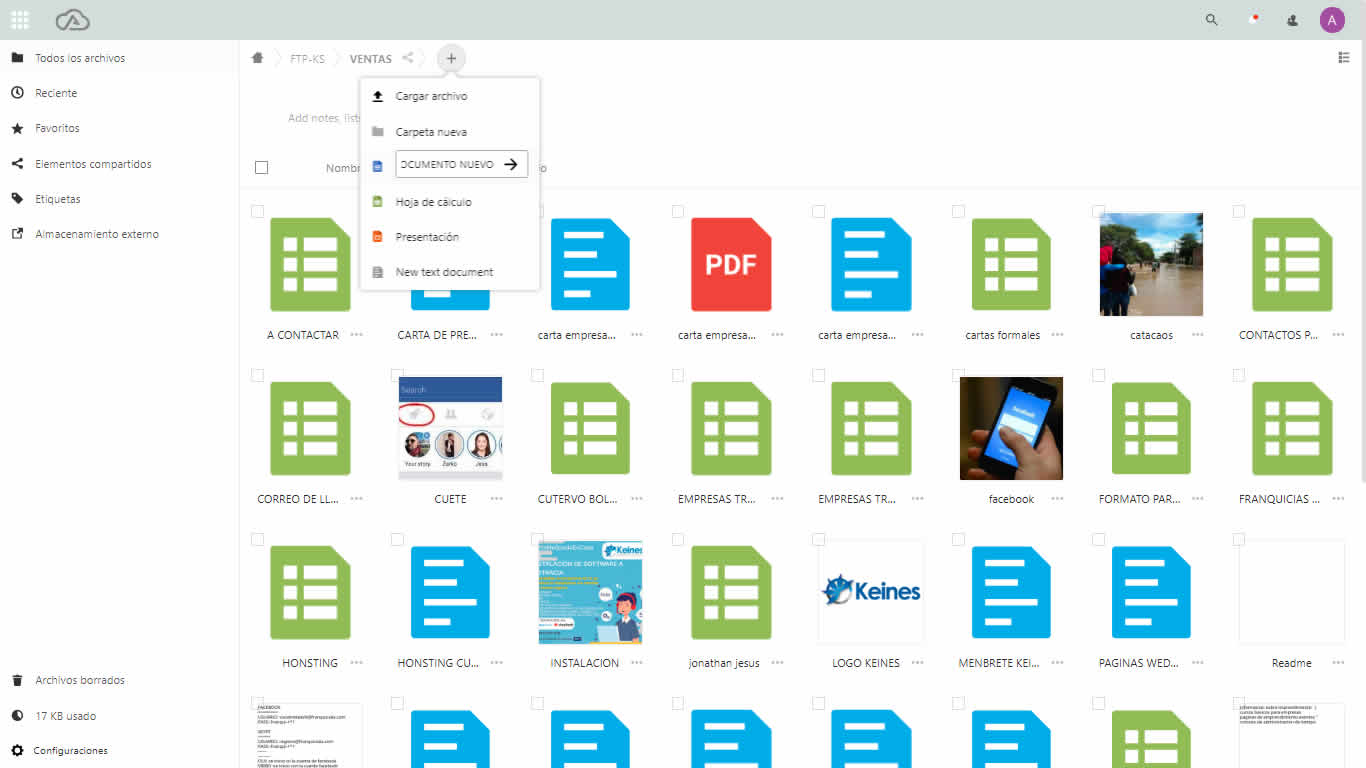
Task: Check the catacaos image checkbox
Action: click(1097, 211)
